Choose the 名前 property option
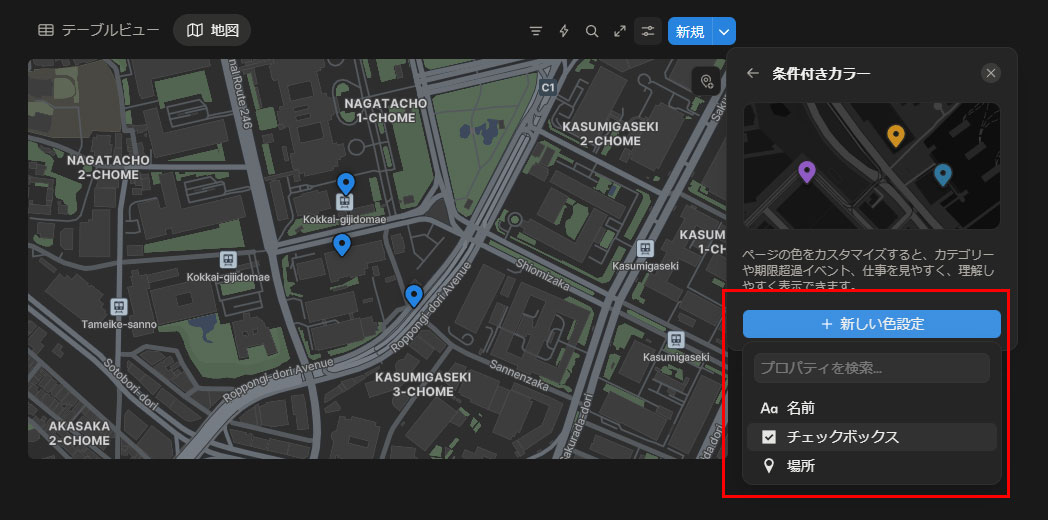This screenshot has height=520, width=1048. pyautogui.click(x=800, y=408)
